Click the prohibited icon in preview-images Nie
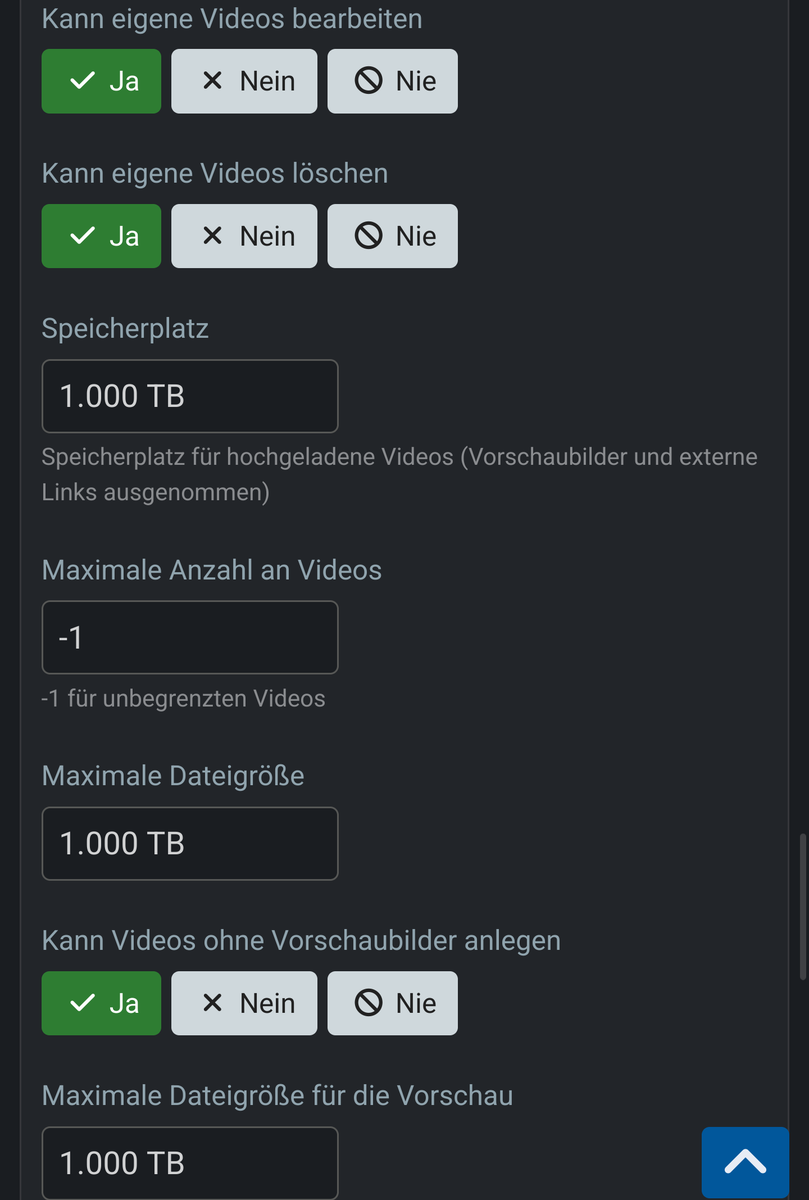 click(x=369, y=1003)
